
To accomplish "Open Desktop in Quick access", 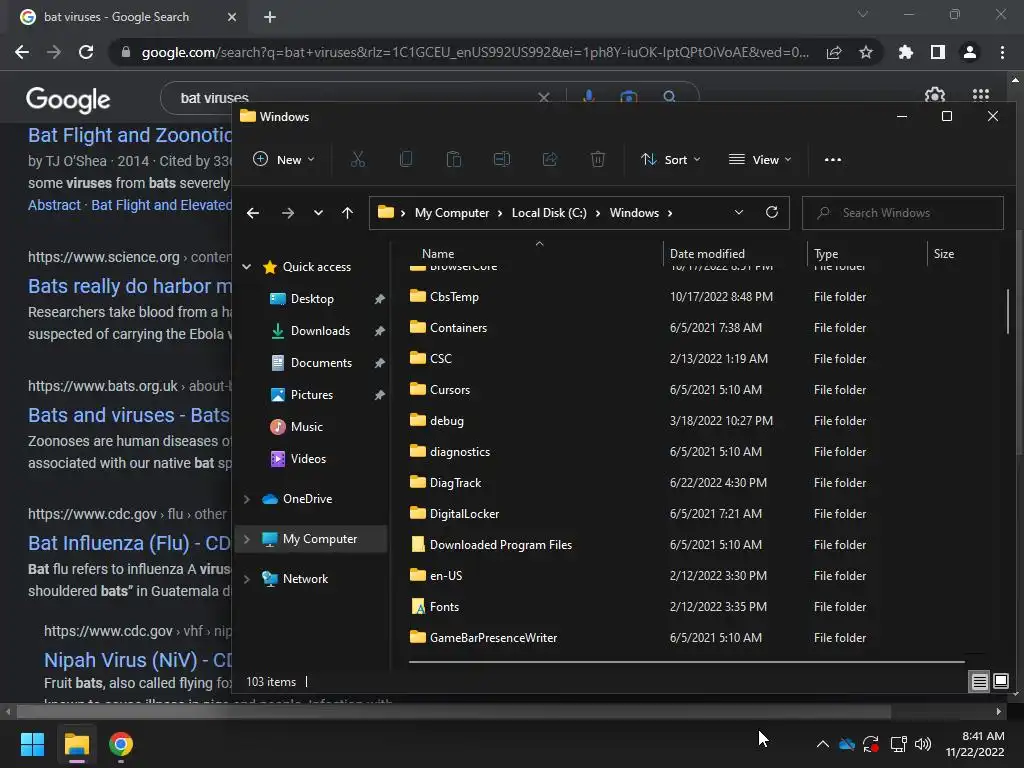I will (x=312, y=298).
